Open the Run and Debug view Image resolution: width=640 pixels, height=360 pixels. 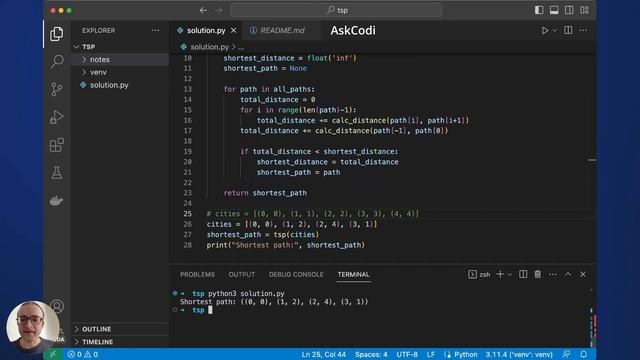57,117
